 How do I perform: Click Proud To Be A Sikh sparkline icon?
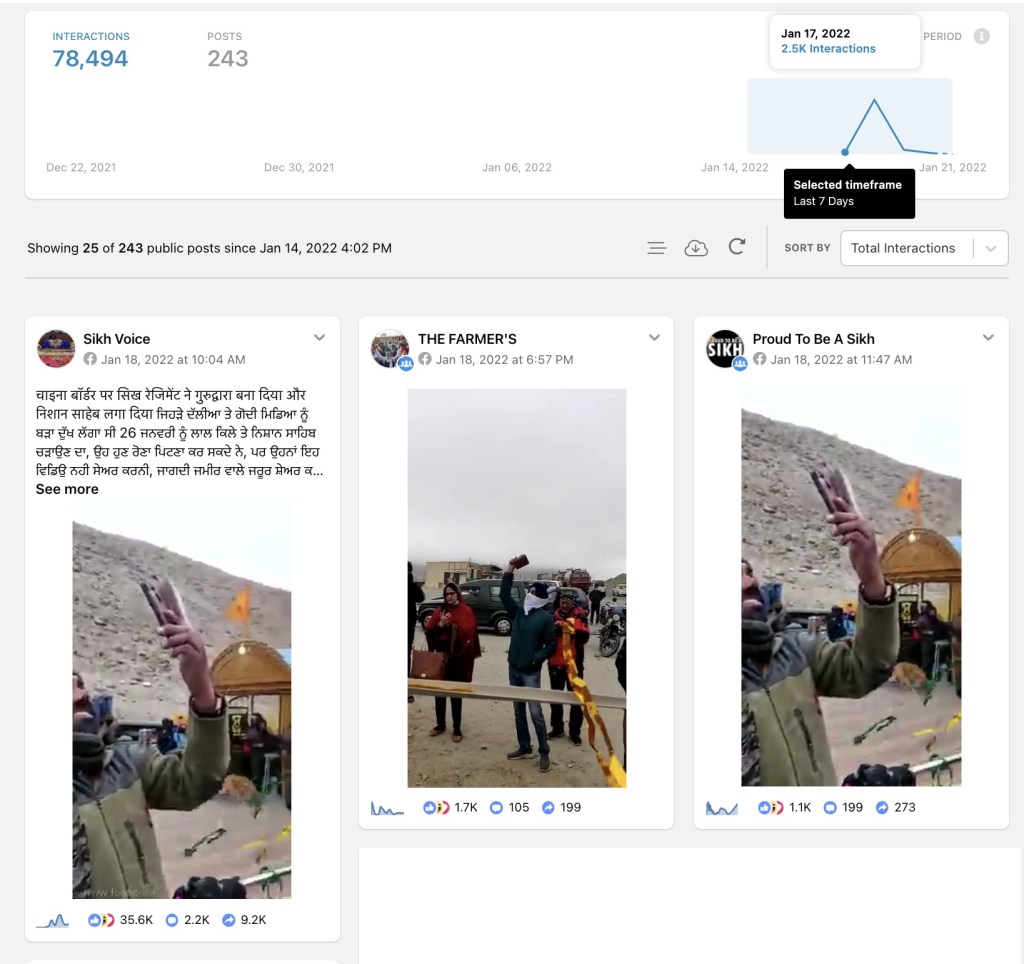click(722, 808)
